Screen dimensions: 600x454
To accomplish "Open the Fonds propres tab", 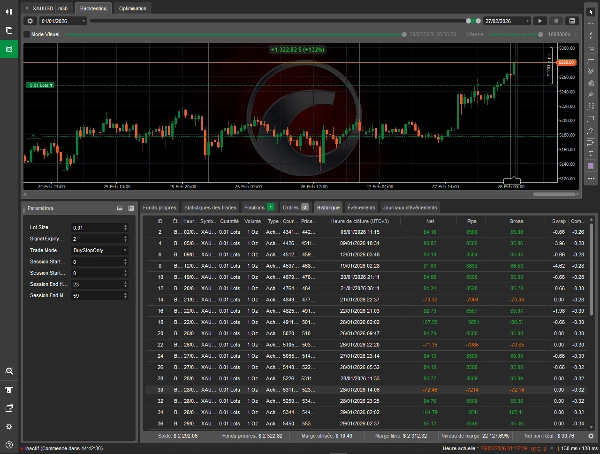I will [x=160, y=207].
